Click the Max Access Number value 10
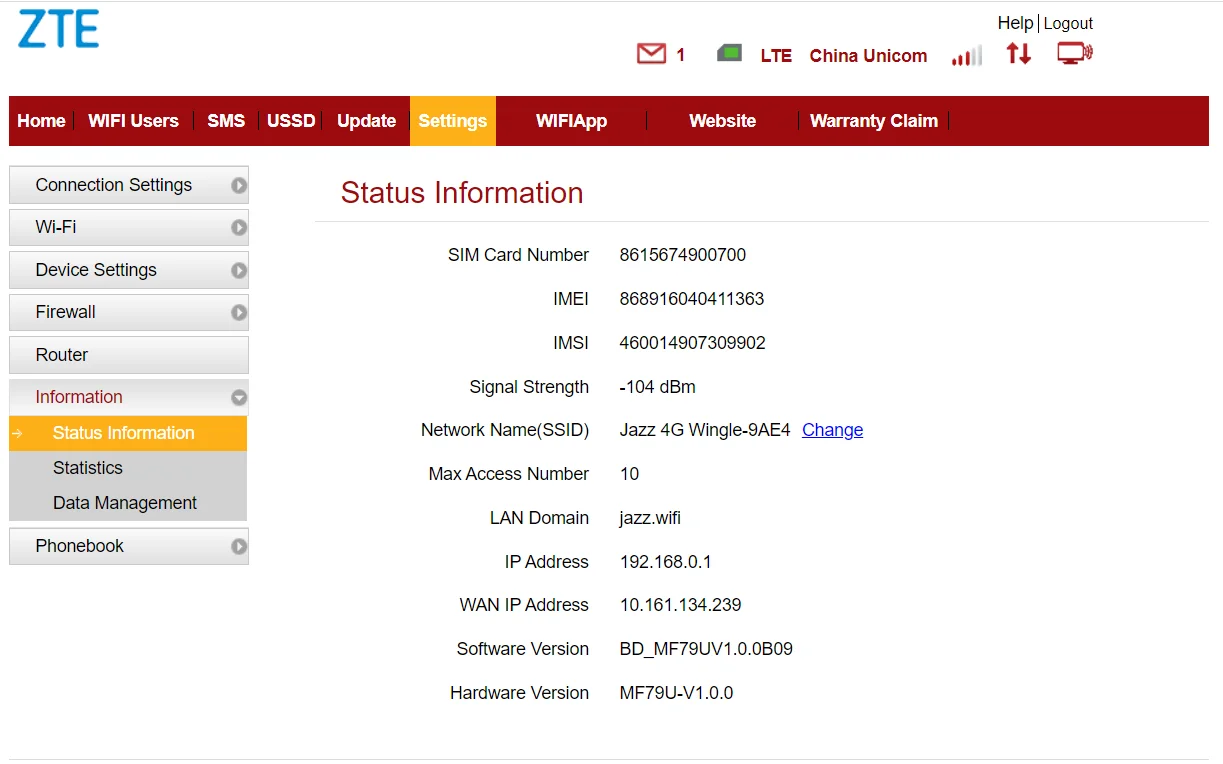The height and width of the screenshot is (764, 1223). click(x=629, y=474)
